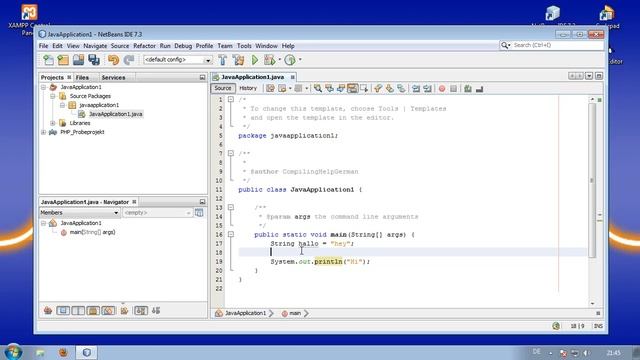This screenshot has height=360, width=640.
Task: Click Next Bookmark editor icon
Action: [389, 88]
